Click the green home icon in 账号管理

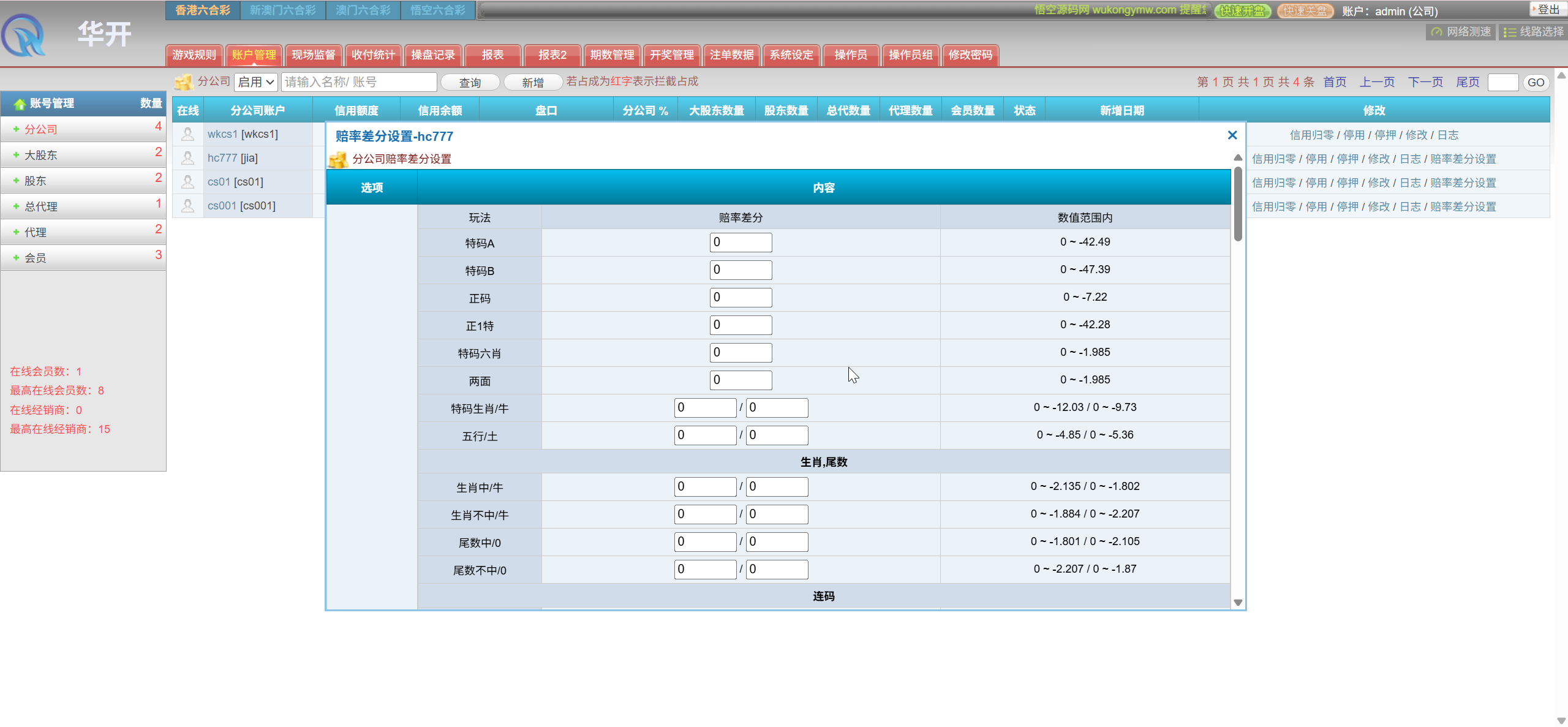[20, 104]
